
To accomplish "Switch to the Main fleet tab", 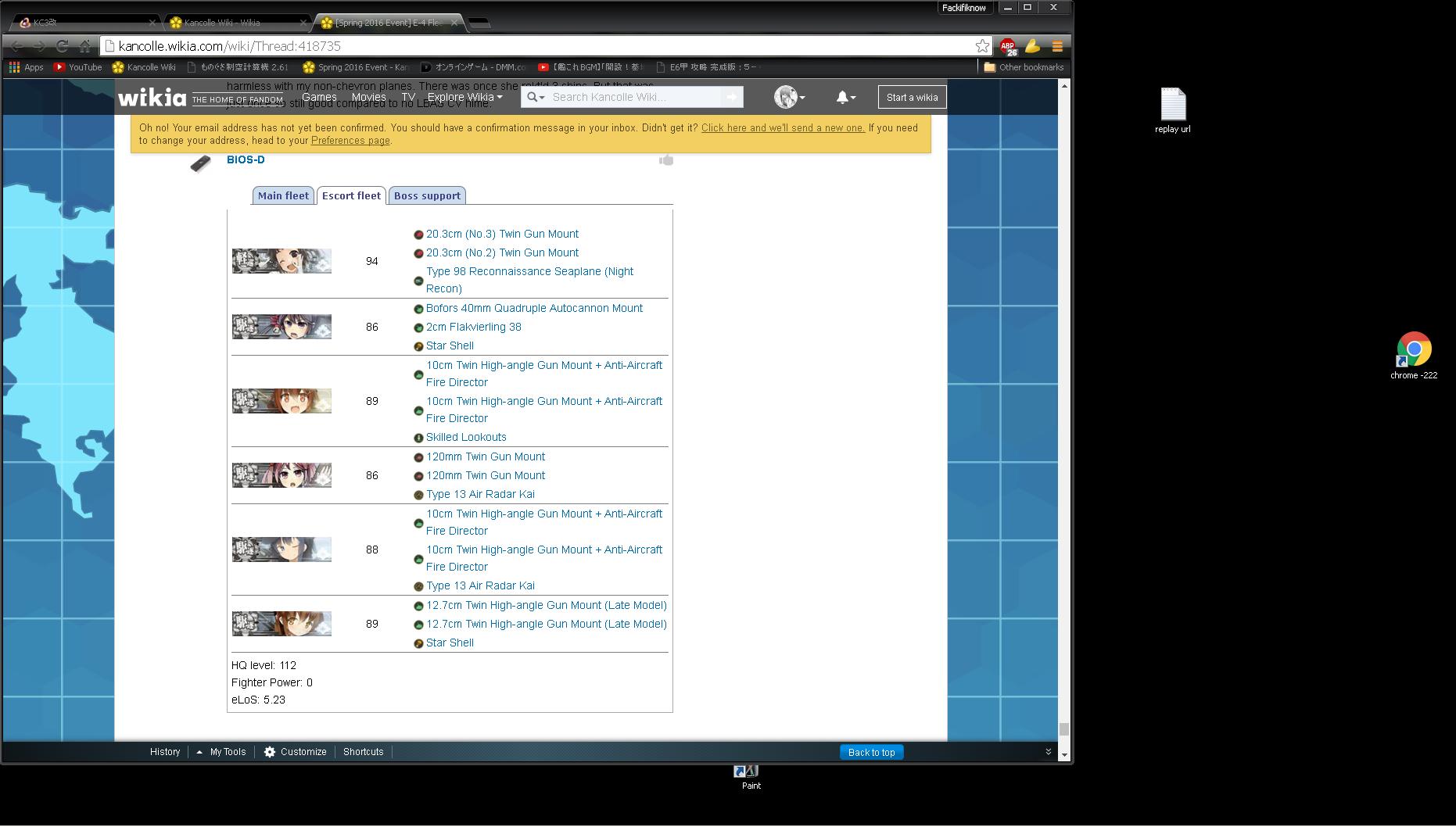I will [283, 195].
